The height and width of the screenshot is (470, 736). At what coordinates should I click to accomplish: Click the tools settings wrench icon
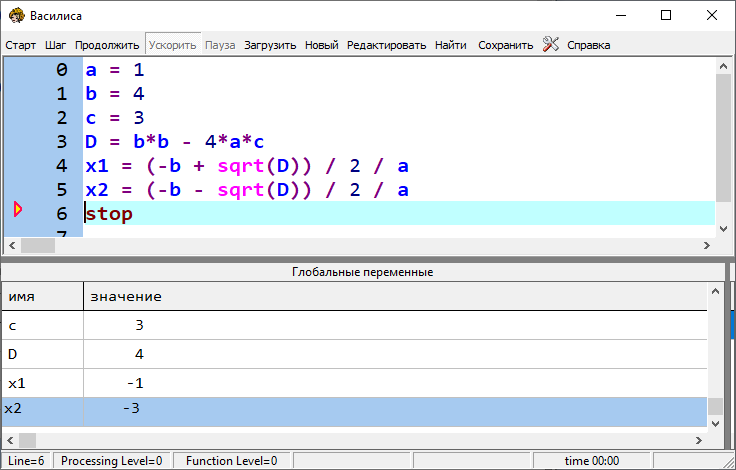551,44
